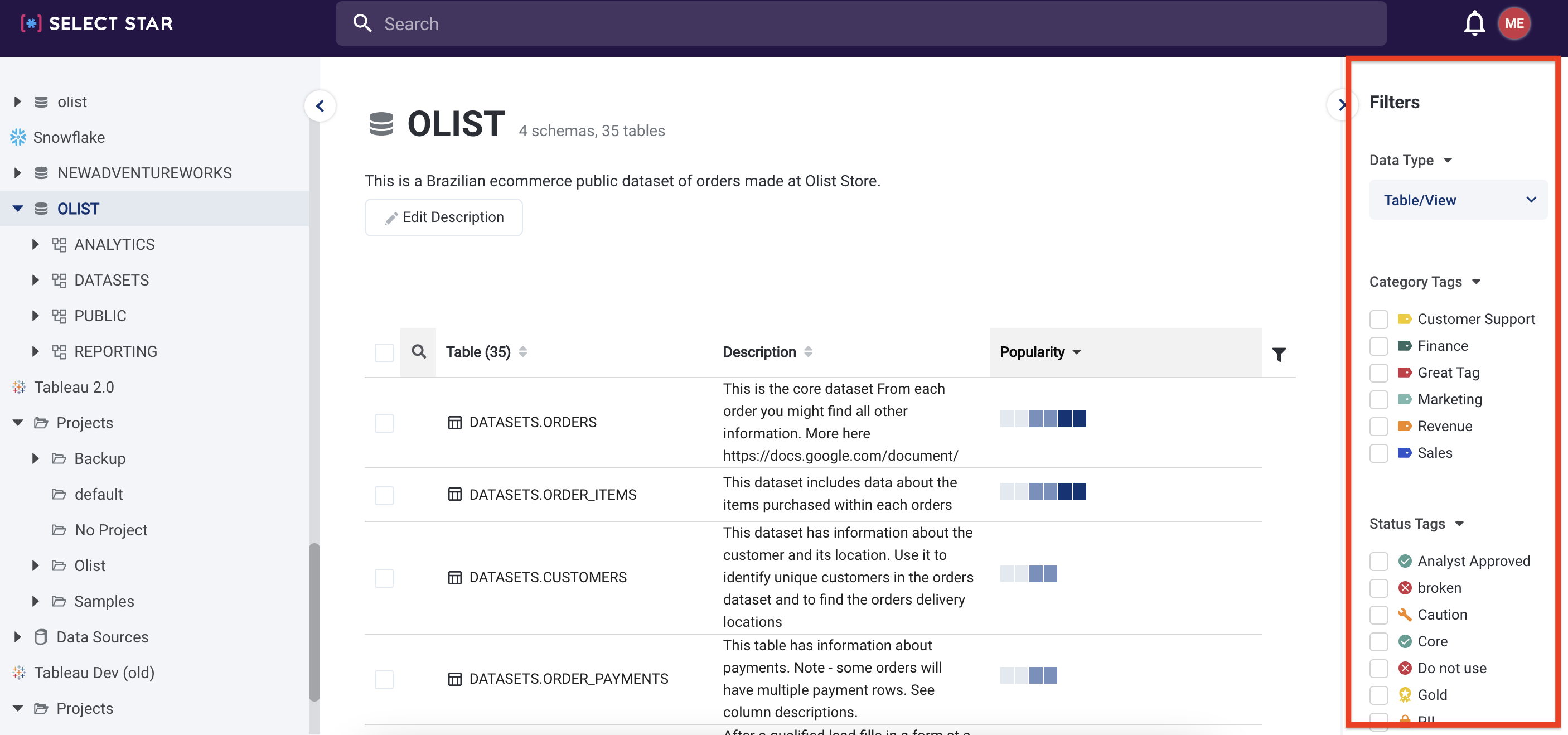Collapse the Status Tags section

(1459, 524)
